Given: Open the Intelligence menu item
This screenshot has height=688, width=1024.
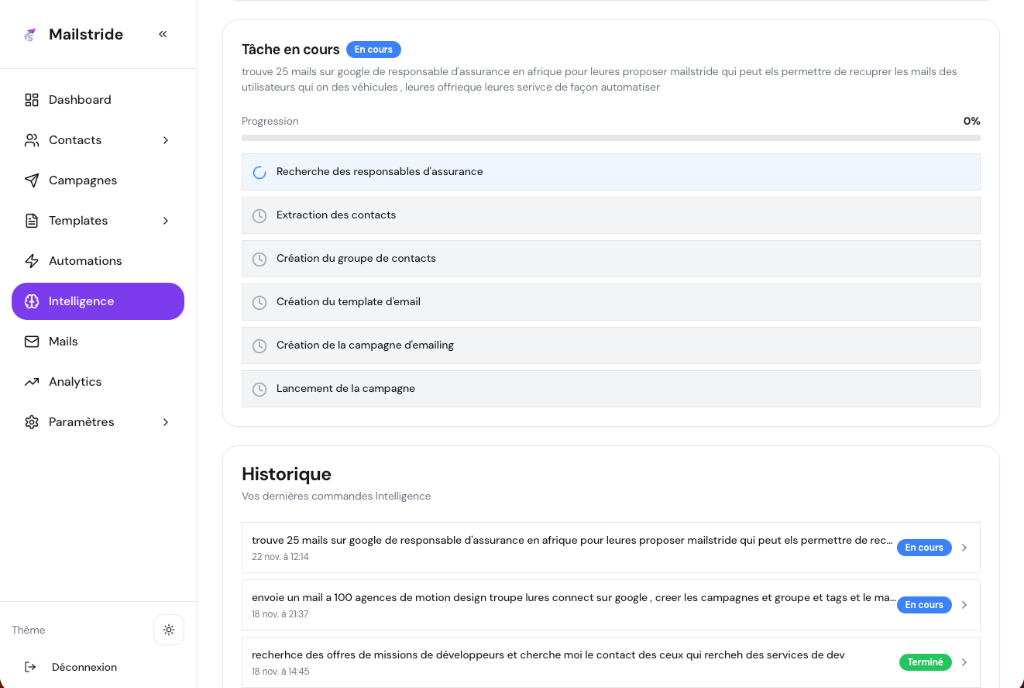Looking at the screenshot, I should tap(98, 301).
